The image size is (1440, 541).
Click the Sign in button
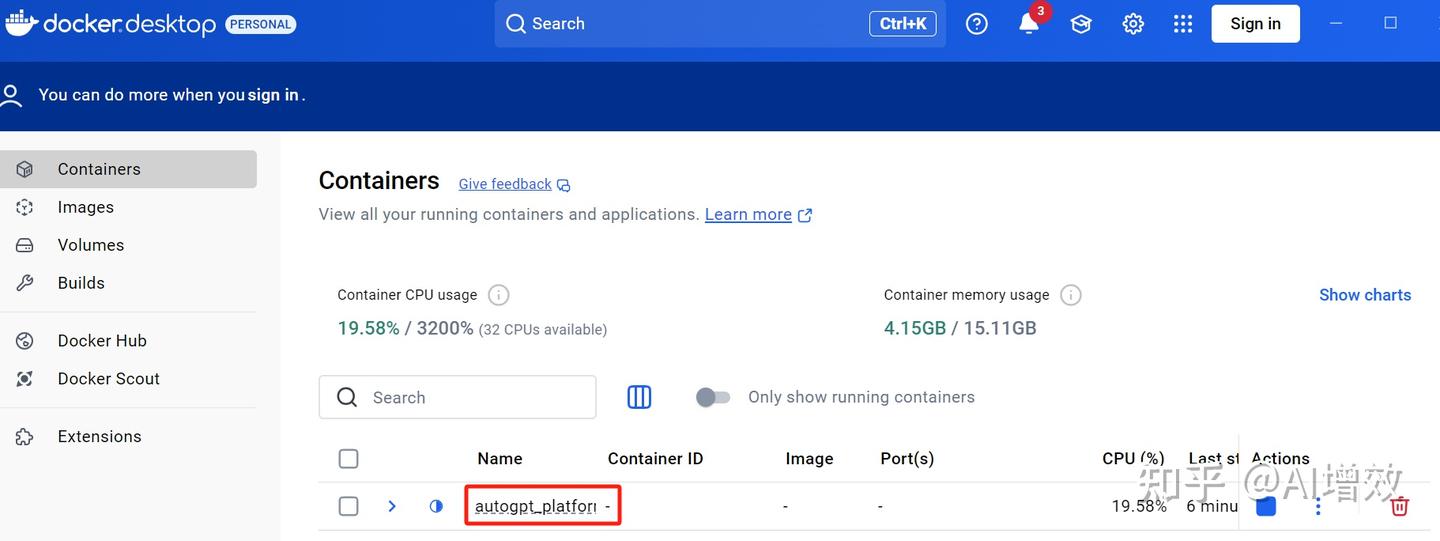1255,24
